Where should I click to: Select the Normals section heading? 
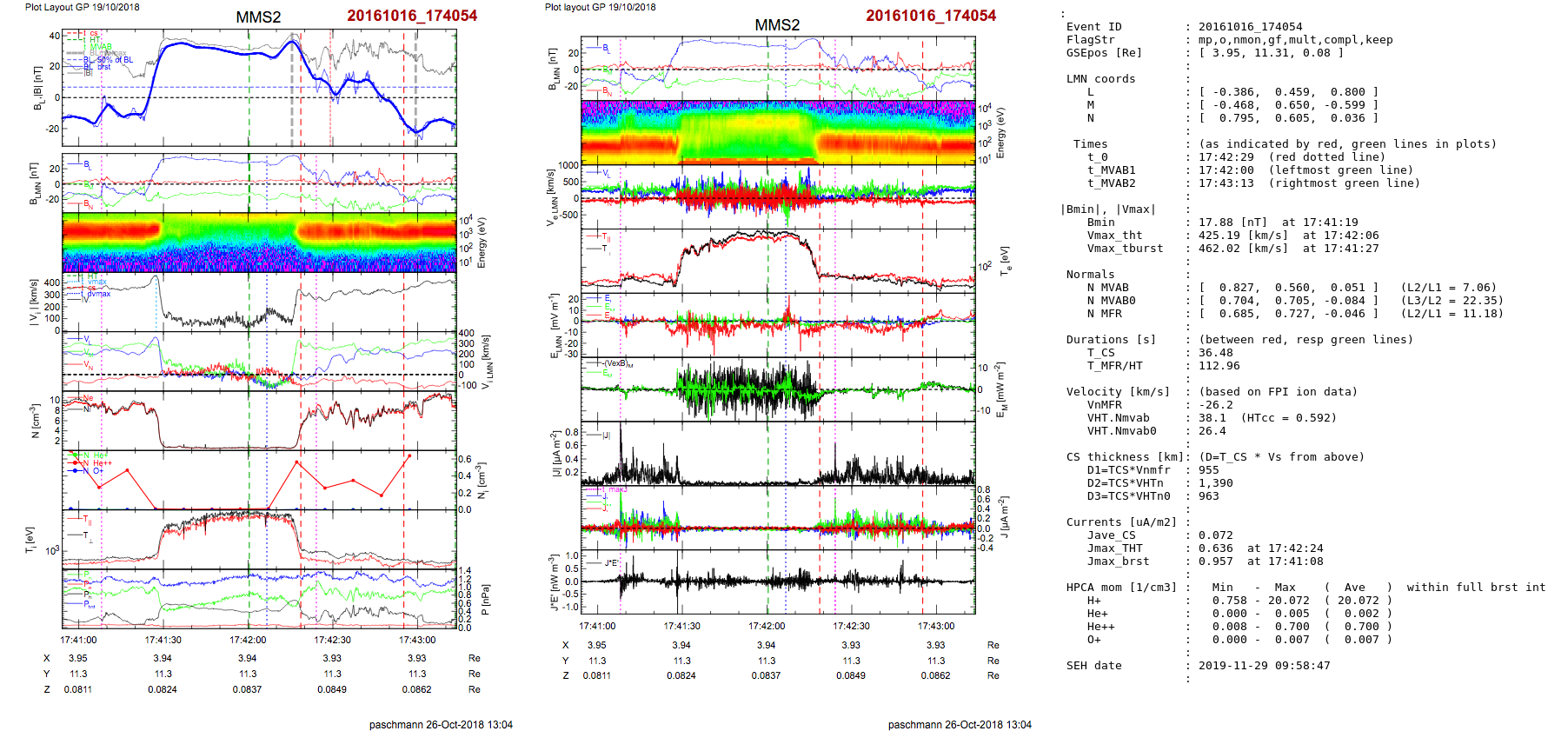tap(1091, 275)
